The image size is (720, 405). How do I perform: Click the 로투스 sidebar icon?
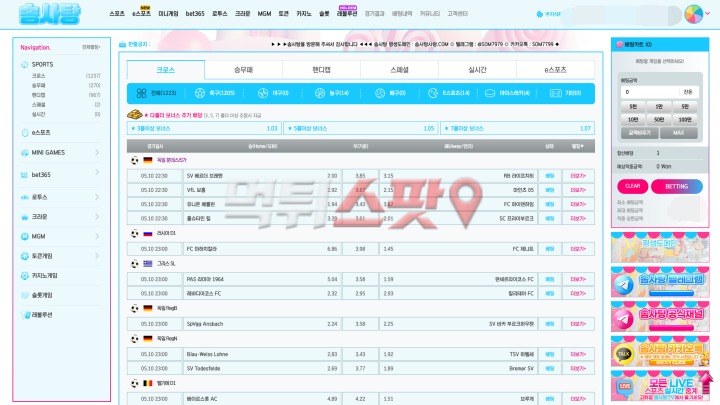coord(25,197)
